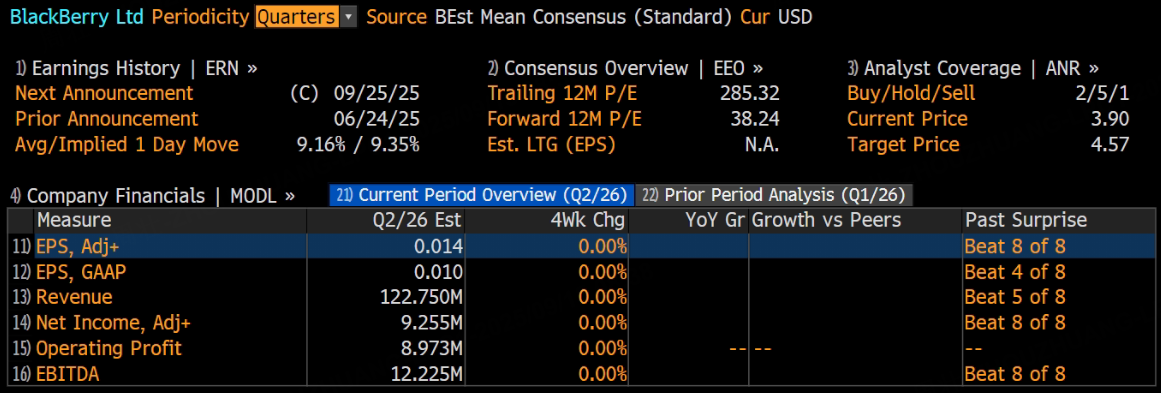Click Beat 5 of 8 for Revenue
The image size is (1161, 393).
click(x=1014, y=297)
